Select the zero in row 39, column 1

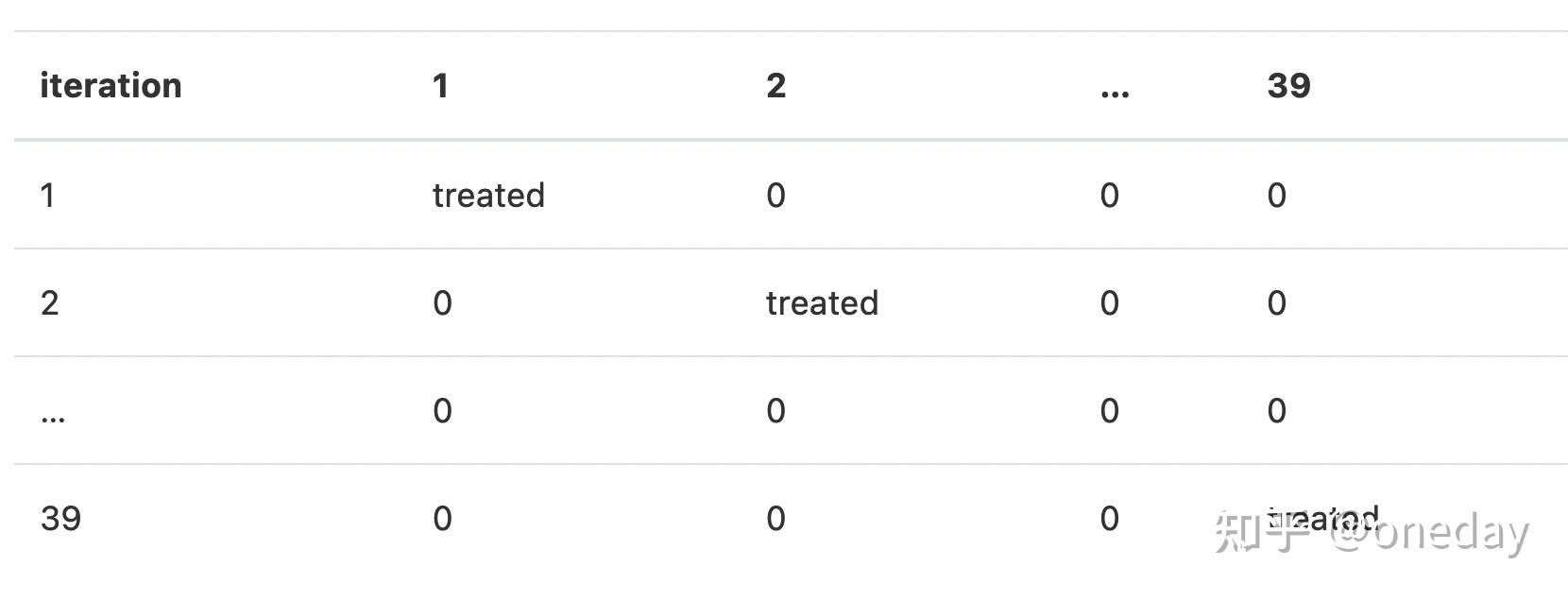(x=442, y=519)
